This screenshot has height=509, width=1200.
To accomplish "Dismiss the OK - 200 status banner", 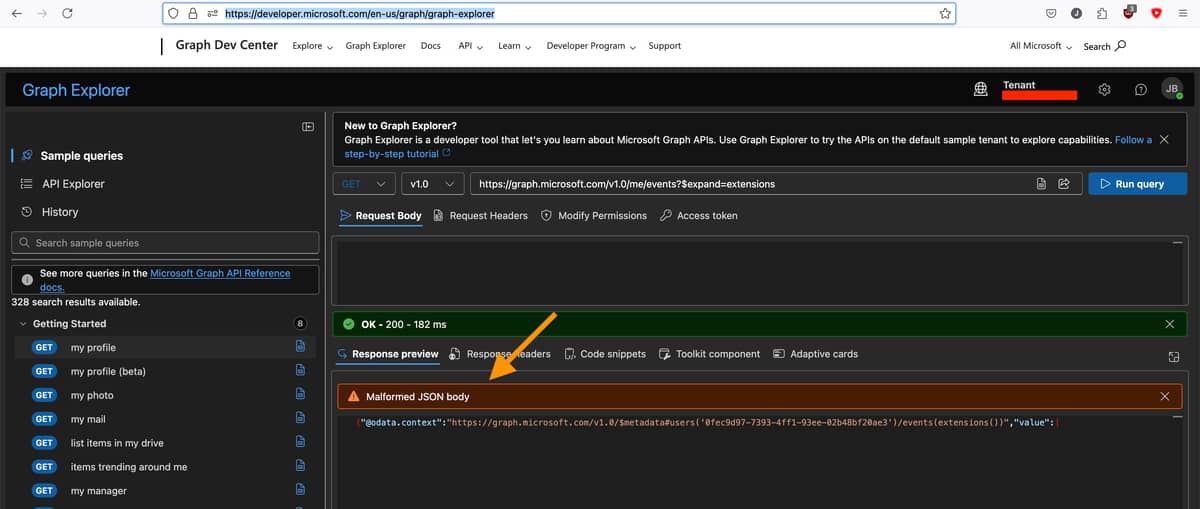I will (1170, 324).
